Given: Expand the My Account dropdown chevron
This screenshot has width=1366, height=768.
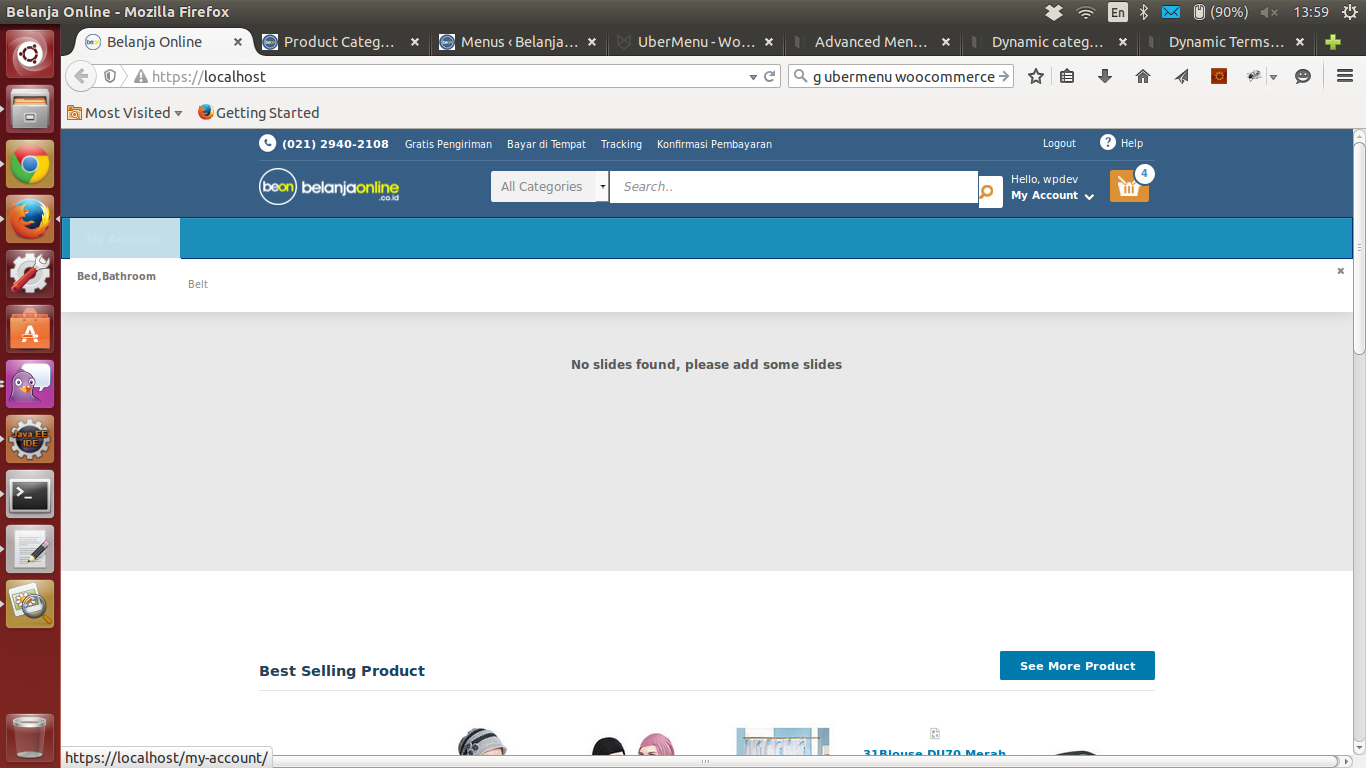Looking at the screenshot, I should click(1089, 197).
